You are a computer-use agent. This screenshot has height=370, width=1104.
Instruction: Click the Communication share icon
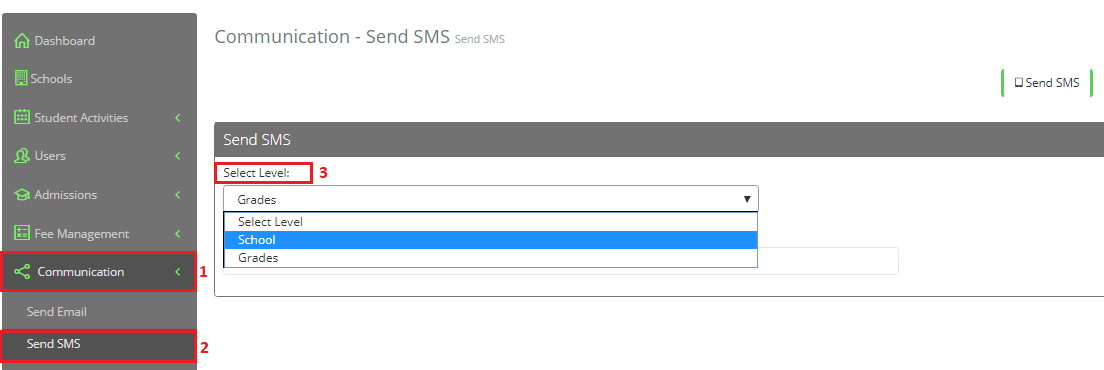click(22, 272)
